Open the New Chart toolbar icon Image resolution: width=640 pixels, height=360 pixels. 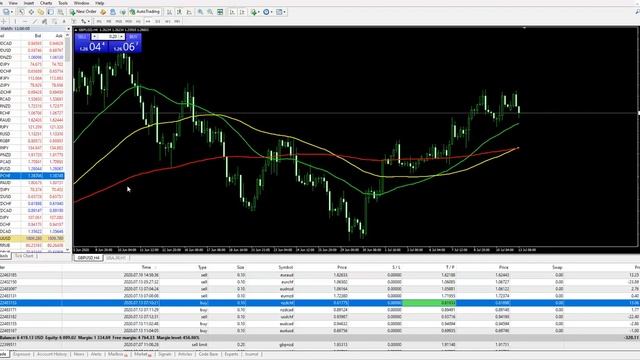click(x=7, y=12)
